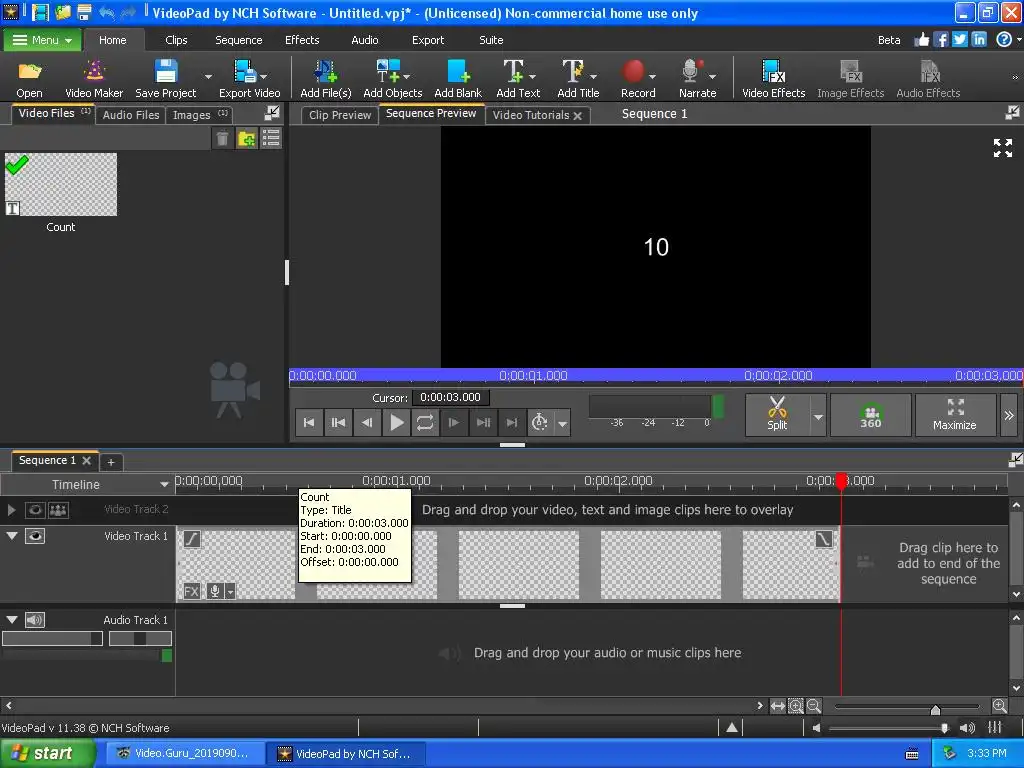Expand Video Track 2 with its triangle
This screenshot has height=768, width=1024.
11,510
